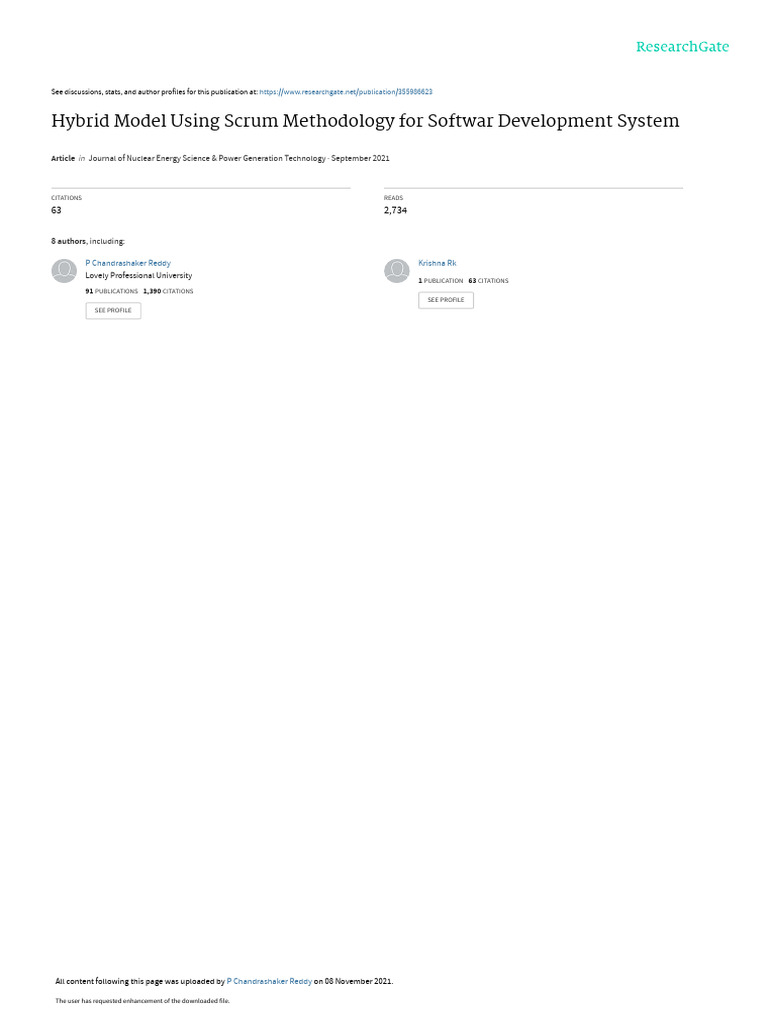Image resolution: width=768 pixels, height=1024 pixels.
Task: Click the 63 CITATIONS stat for Krishna Rk
Action: (x=488, y=281)
